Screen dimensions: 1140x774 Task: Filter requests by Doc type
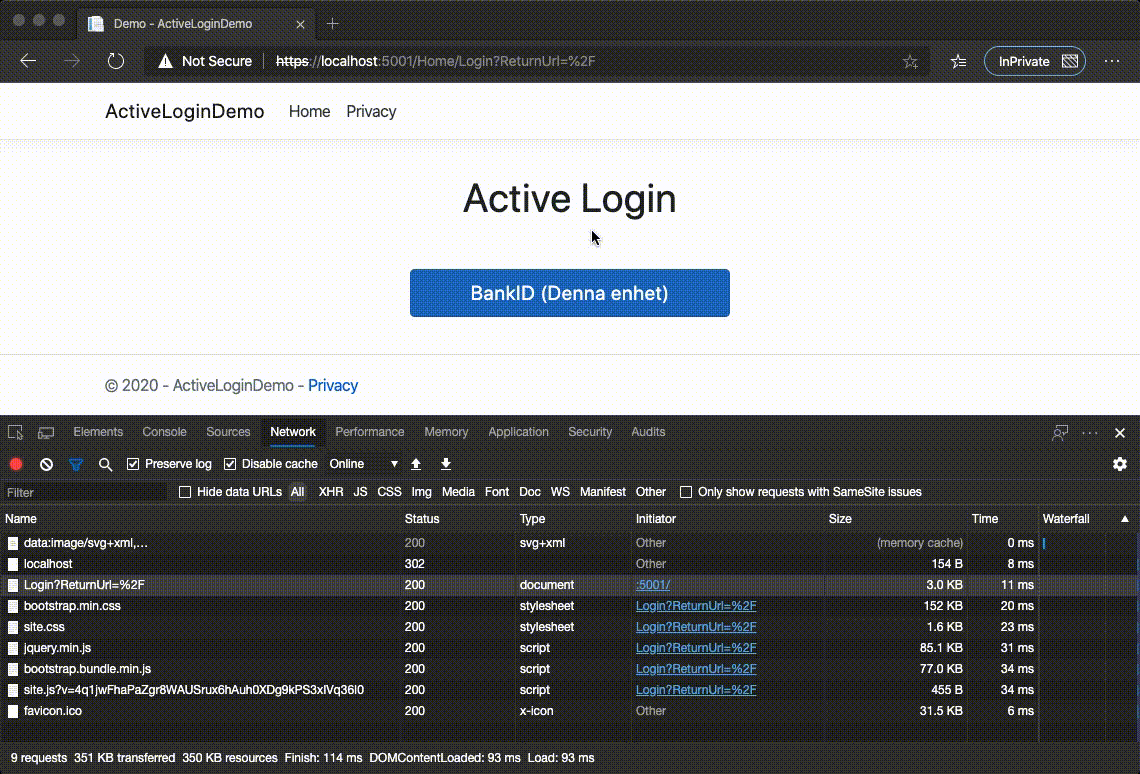(x=529, y=492)
